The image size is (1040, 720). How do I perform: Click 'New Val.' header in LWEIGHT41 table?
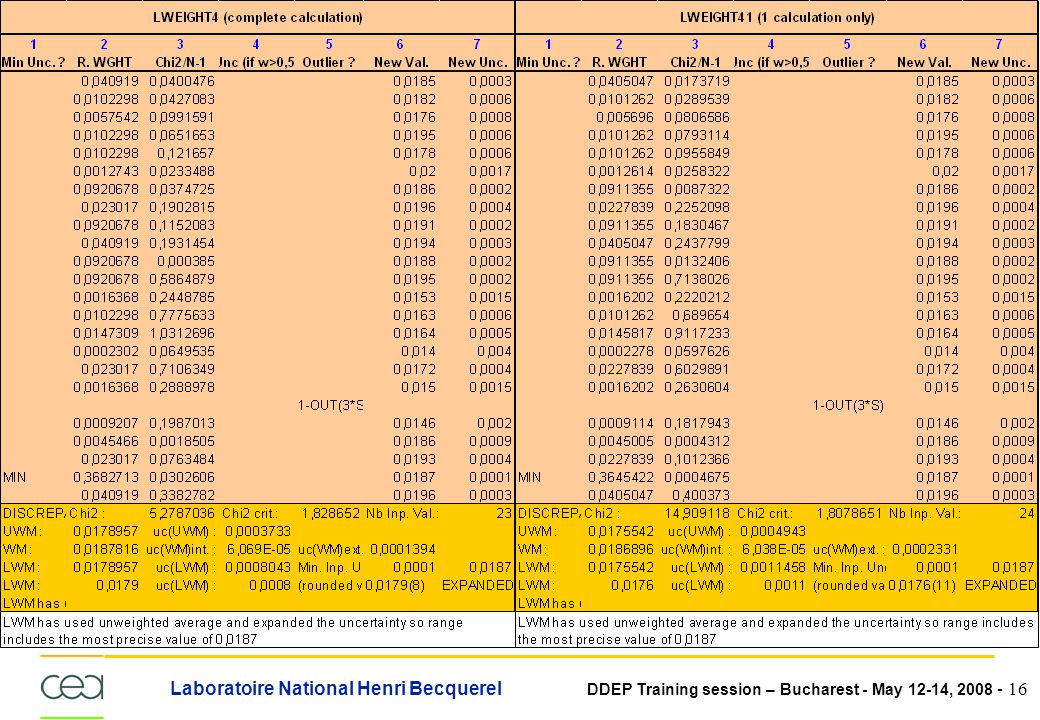pyautogui.click(x=924, y=62)
